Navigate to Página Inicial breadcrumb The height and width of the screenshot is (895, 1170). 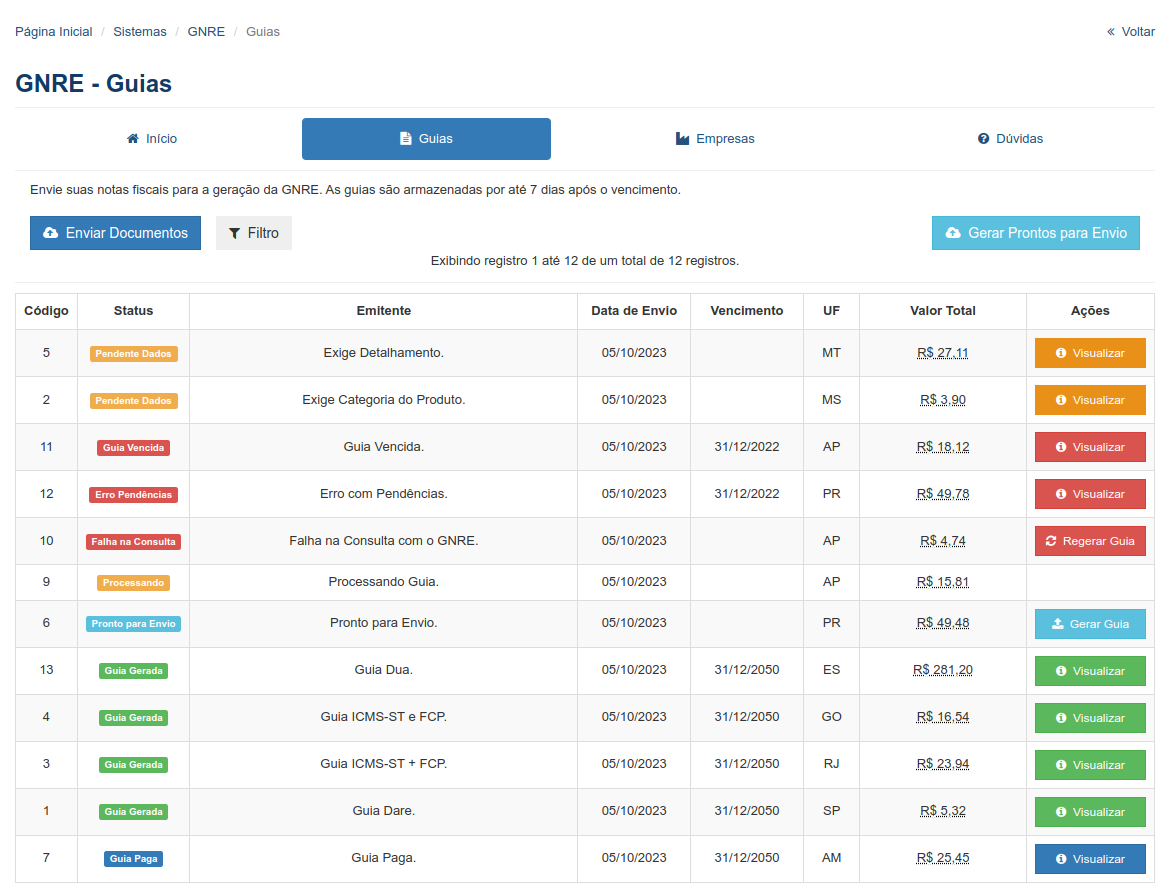pyautogui.click(x=54, y=31)
